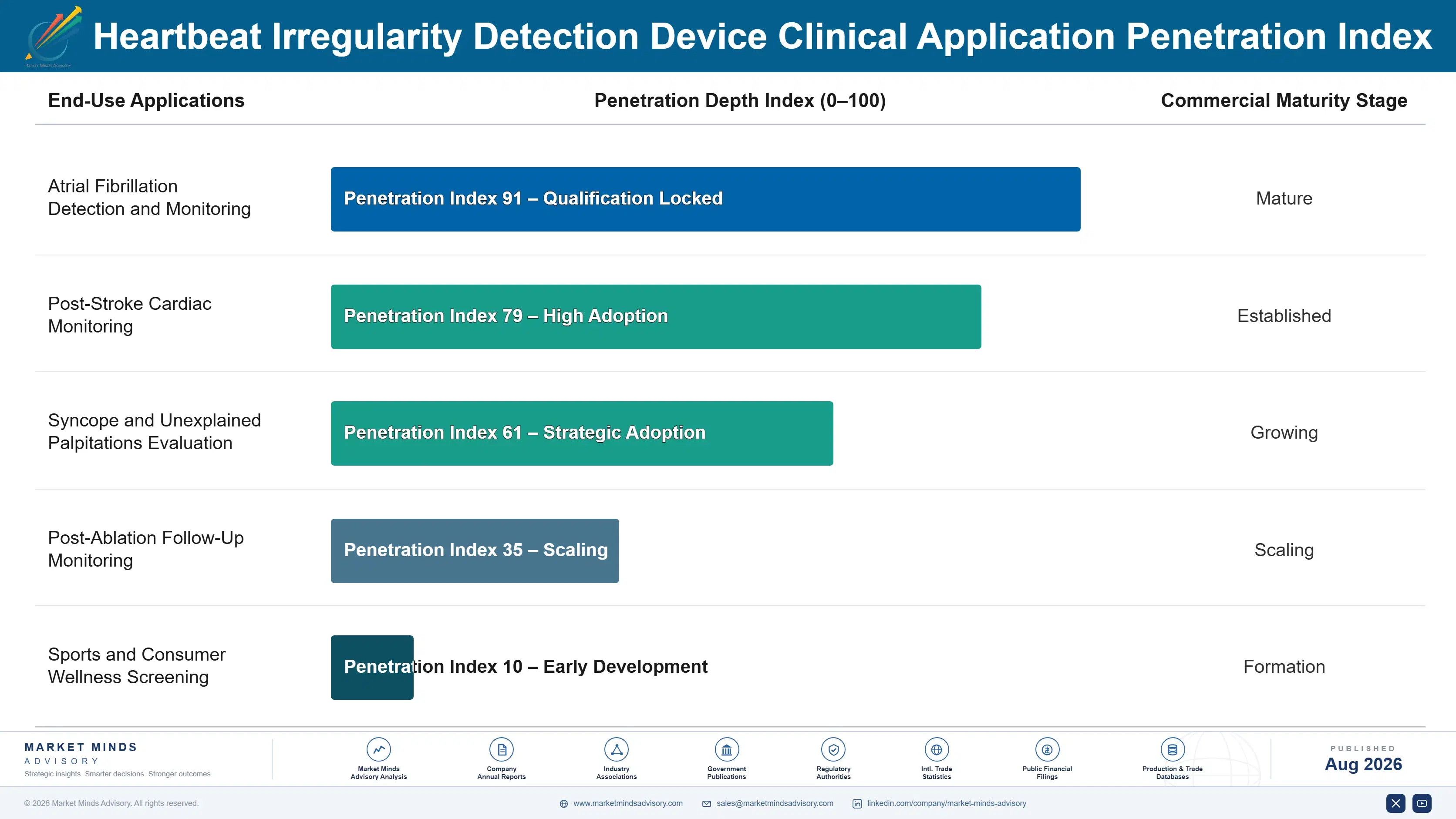The image size is (1456, 819).
Task: Click the Company Annual Reports document icon
Action: [501, 749]
